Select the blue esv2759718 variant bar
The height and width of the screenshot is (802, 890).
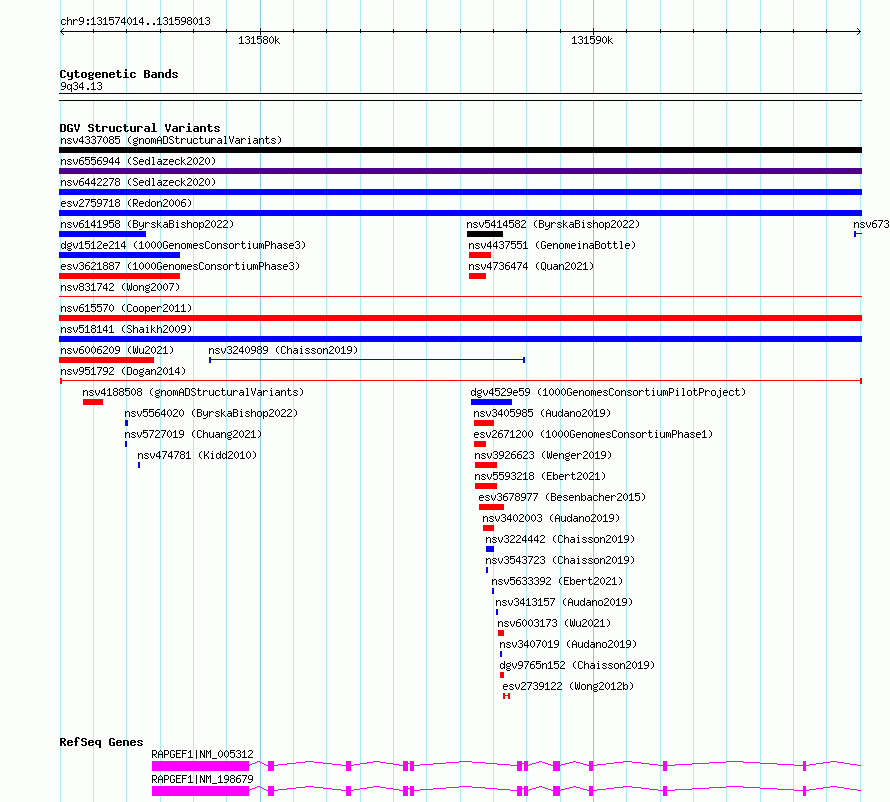pyautogui.click(x=460, y=213)
